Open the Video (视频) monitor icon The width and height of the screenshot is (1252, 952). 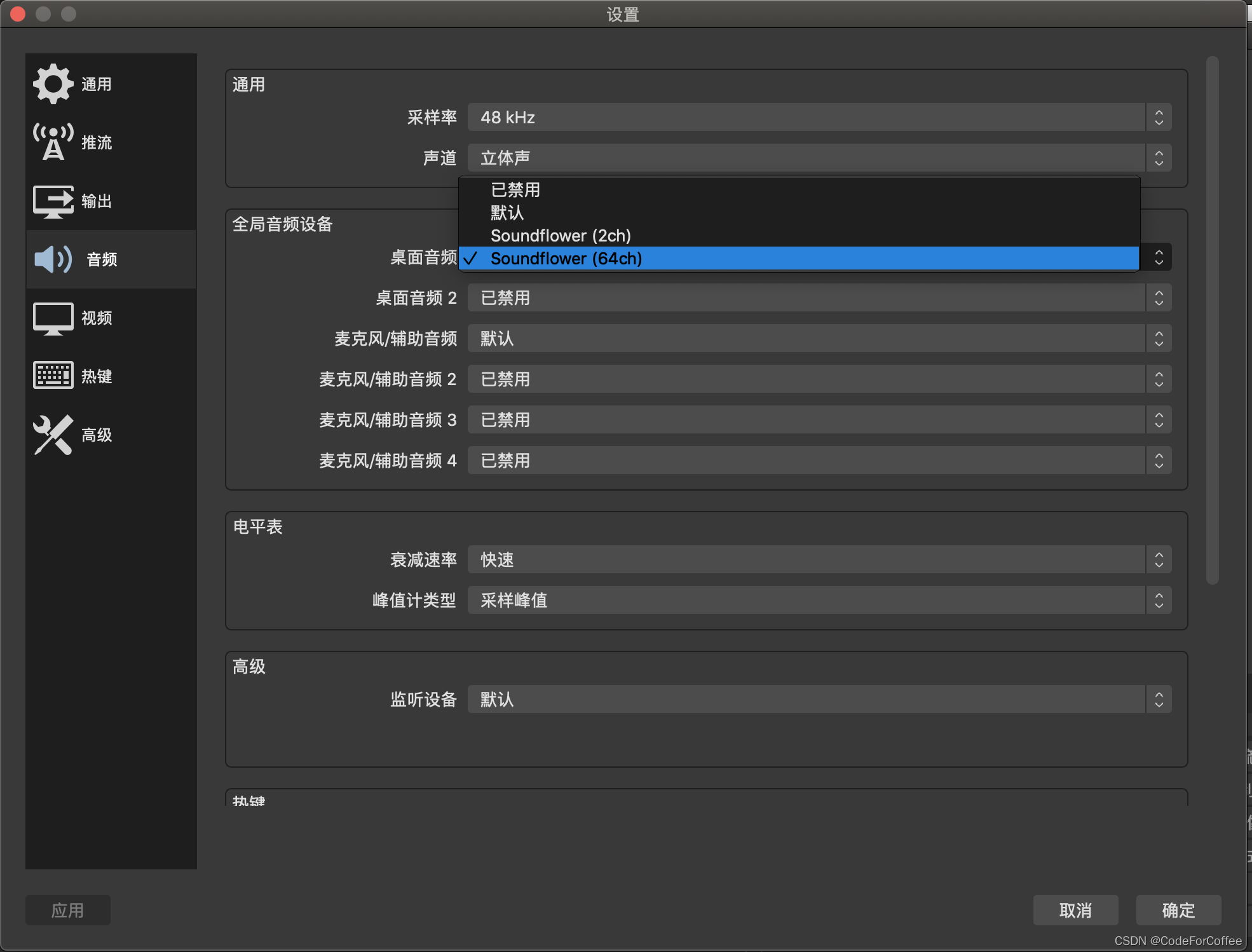point(53,318)
